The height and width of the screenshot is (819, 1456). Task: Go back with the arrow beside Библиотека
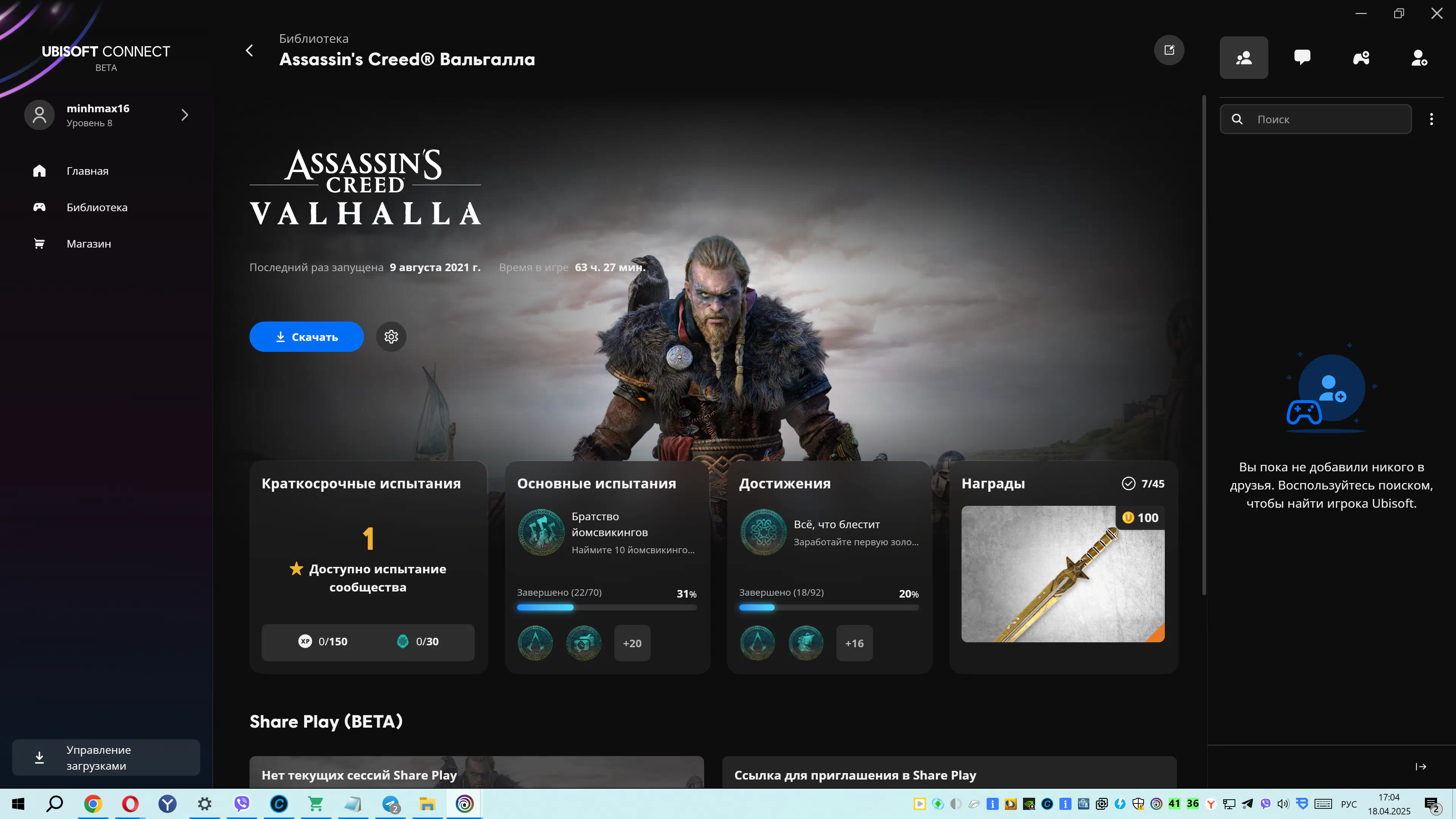click(x=249, y=51)
